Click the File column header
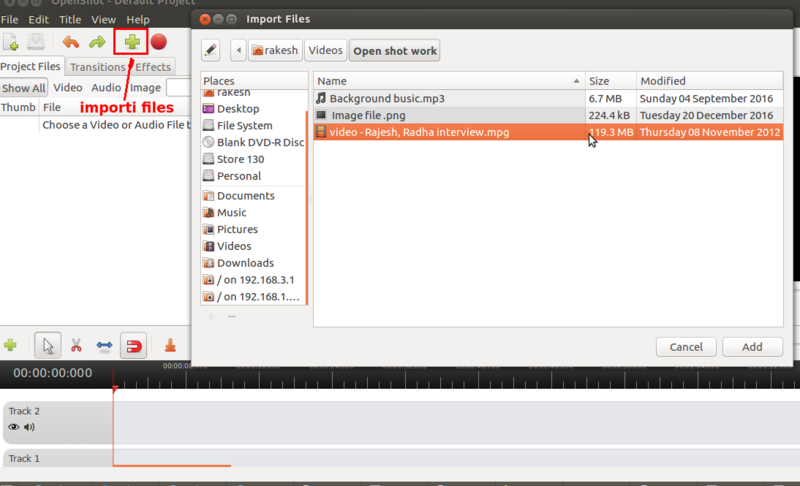 [x=115, y=107]
